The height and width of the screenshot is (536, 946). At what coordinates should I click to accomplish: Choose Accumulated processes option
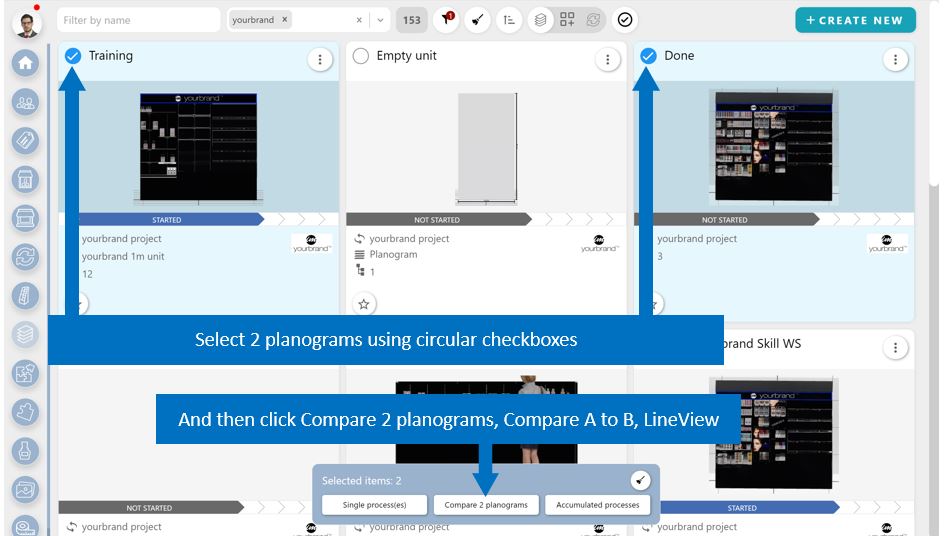[x=598, y=505]
